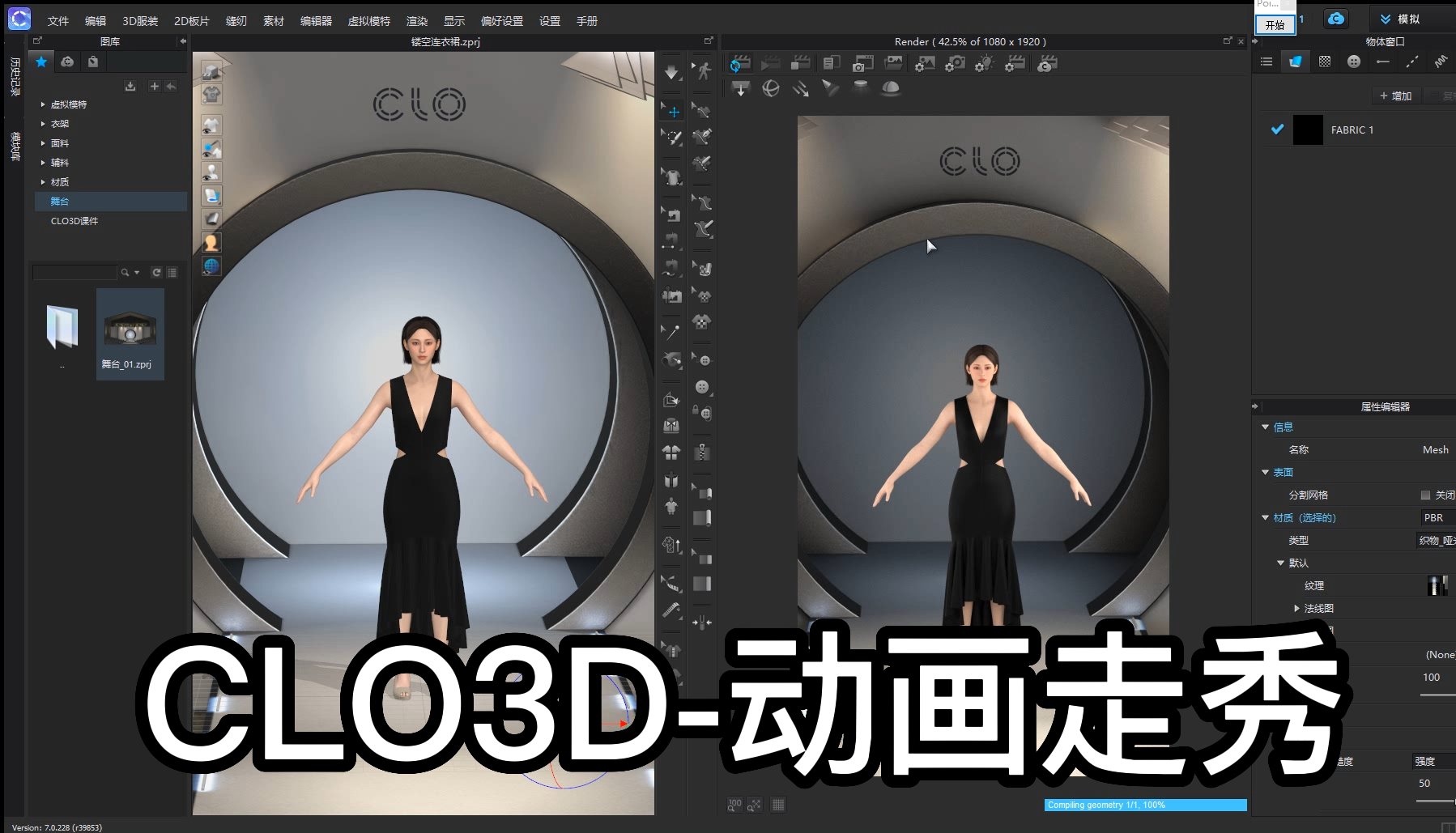Expand the 法线图 property row

[x=1296, y=608]
